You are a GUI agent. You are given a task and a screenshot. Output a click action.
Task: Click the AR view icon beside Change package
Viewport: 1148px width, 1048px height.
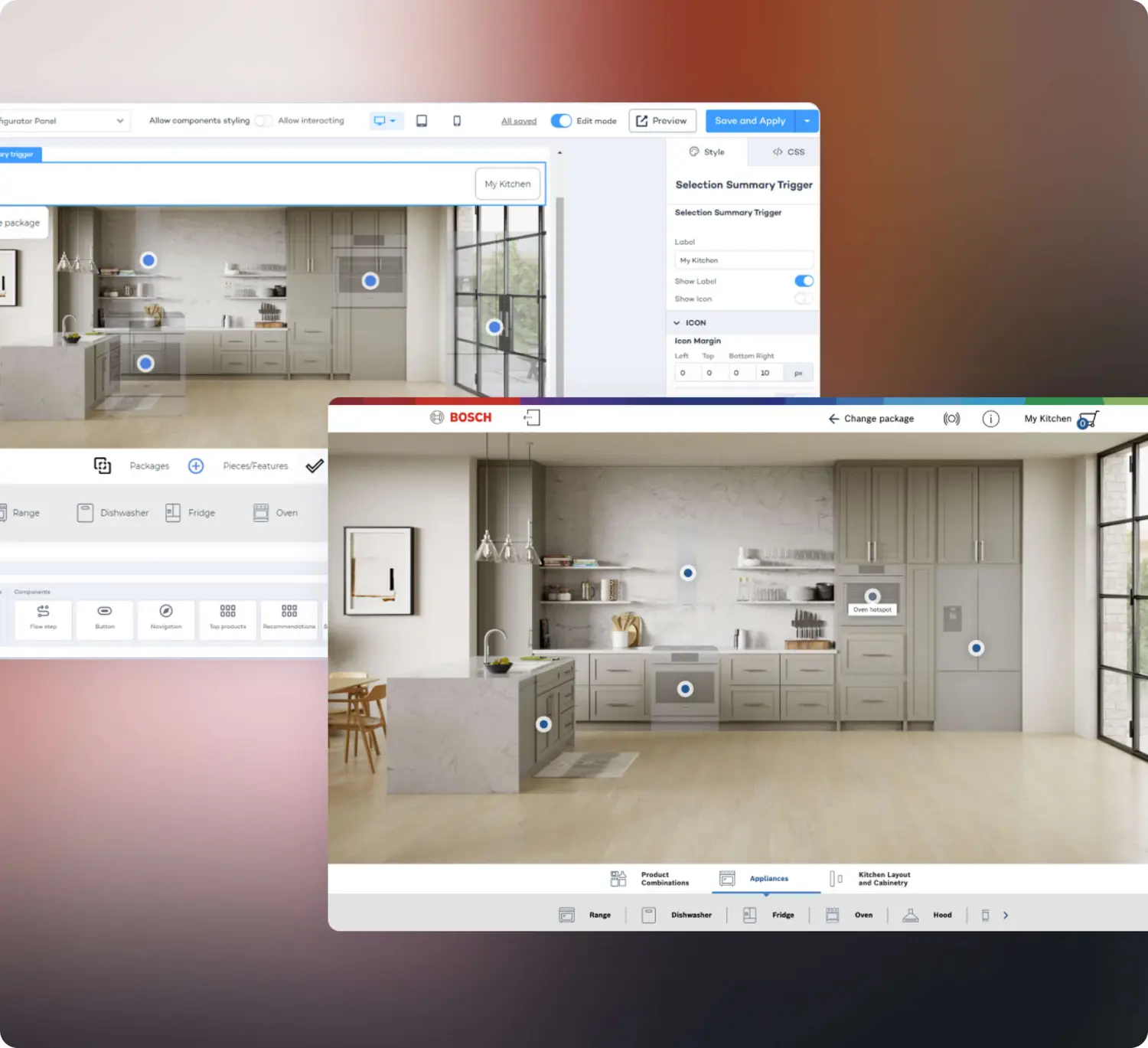951,419
